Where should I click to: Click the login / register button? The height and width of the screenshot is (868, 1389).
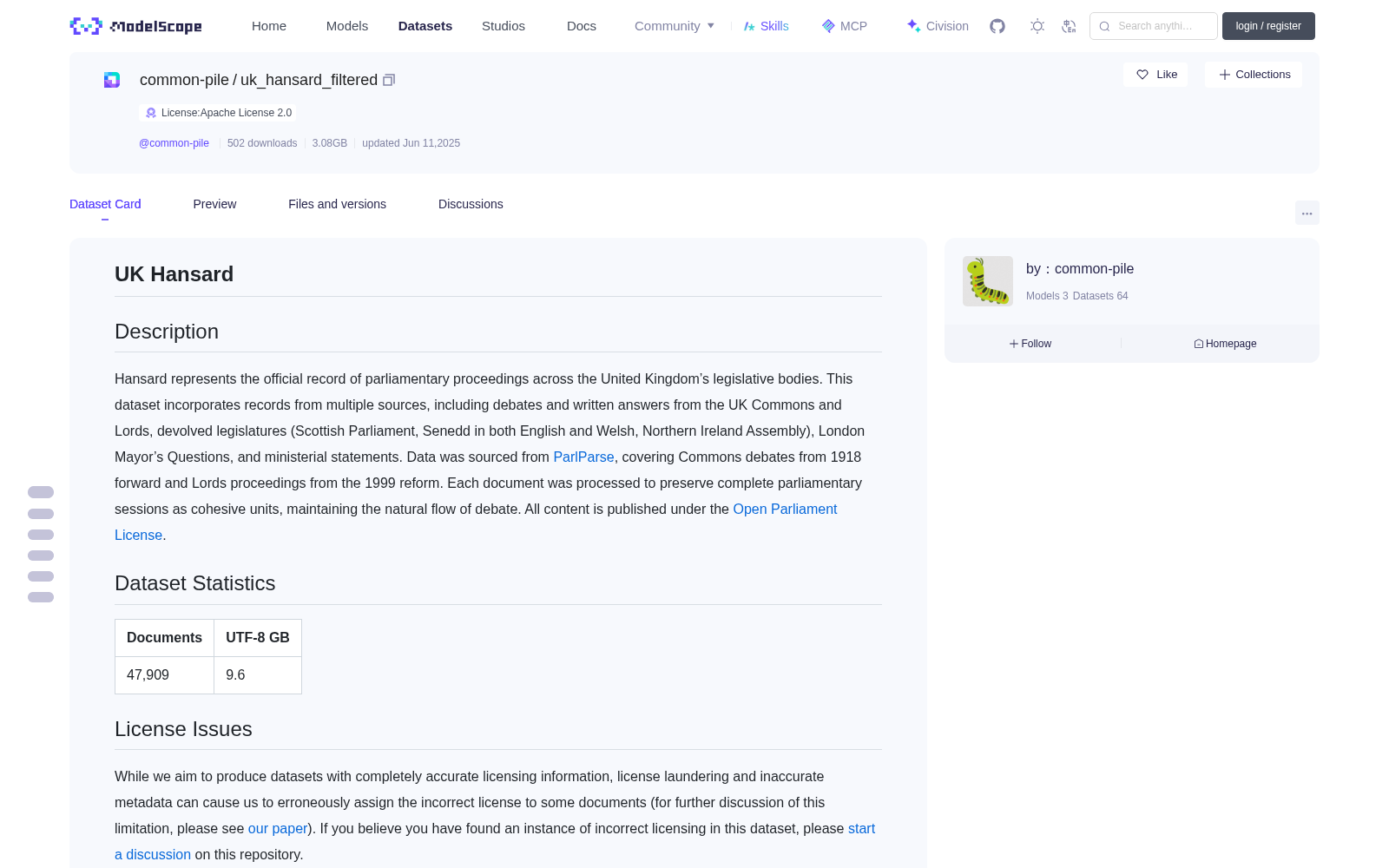[x=1268, y=26]
